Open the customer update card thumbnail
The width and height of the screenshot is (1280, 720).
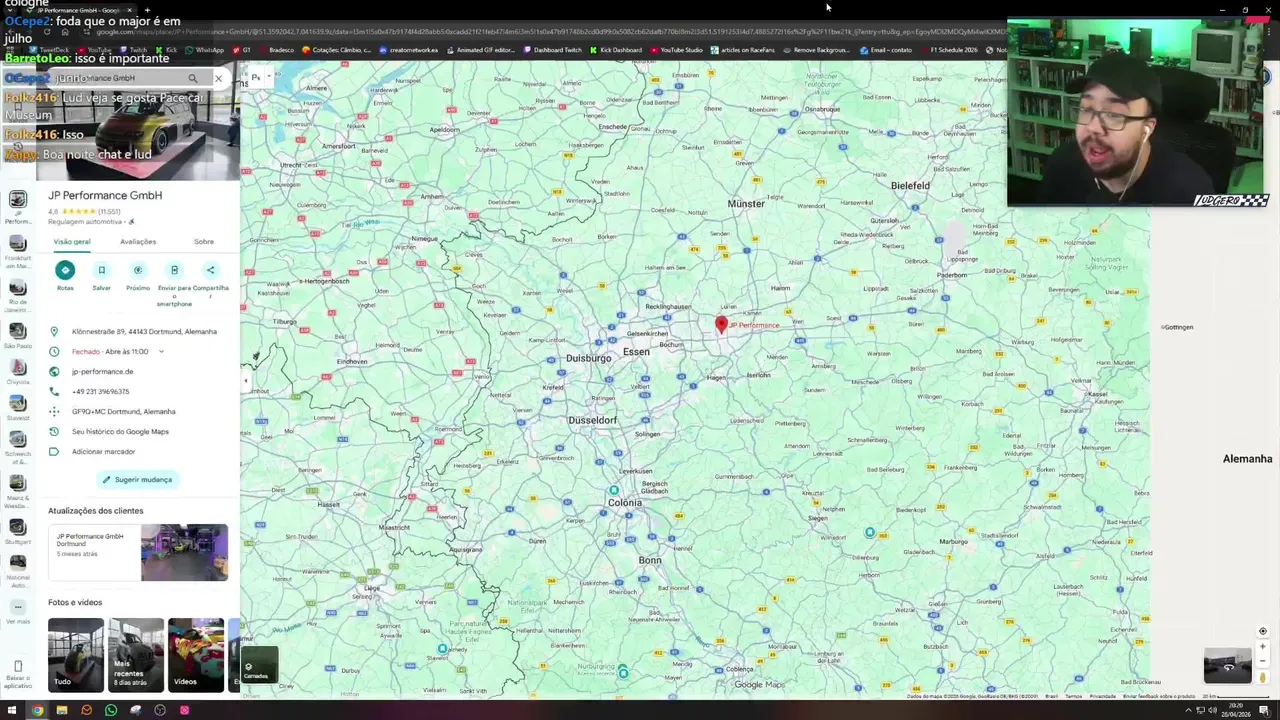click(x=184, y=552)
